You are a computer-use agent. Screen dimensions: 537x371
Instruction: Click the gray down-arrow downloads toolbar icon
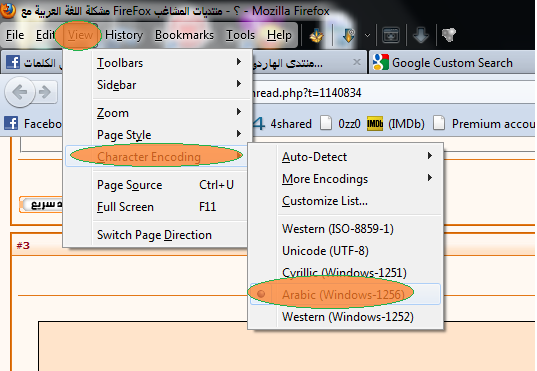tap(421, 35)
